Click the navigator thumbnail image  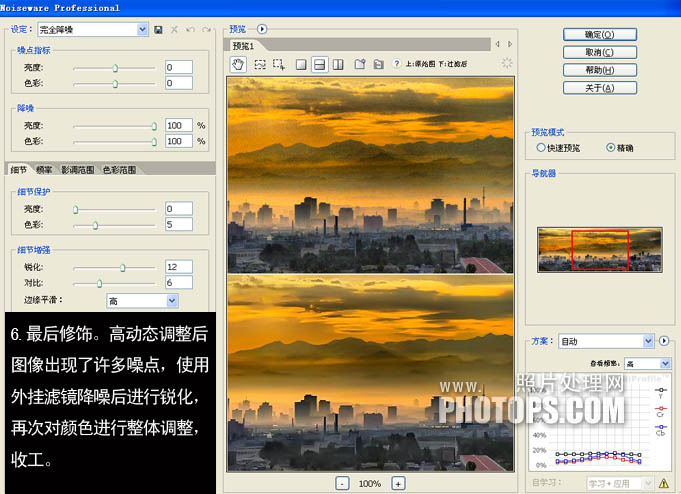tap(599, 249)
